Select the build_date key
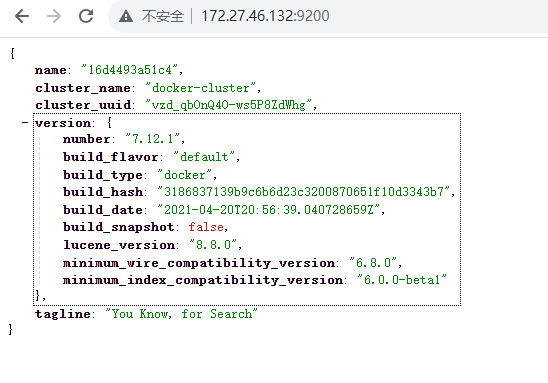548x383 pixels. click(x=103, y=210)
